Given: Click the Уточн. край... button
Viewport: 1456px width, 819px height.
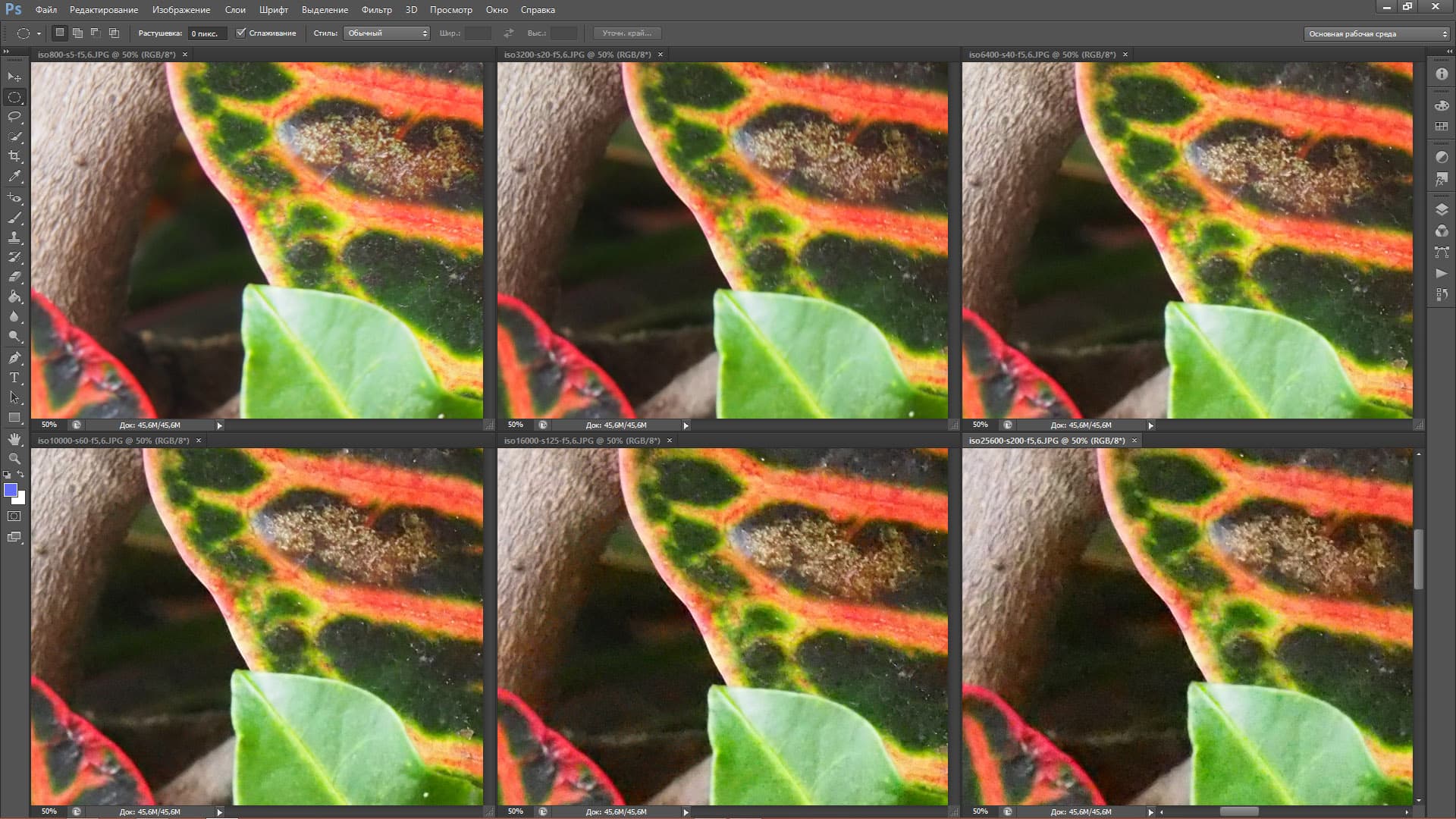Looking at the screenshot, I should click(626, 33).
